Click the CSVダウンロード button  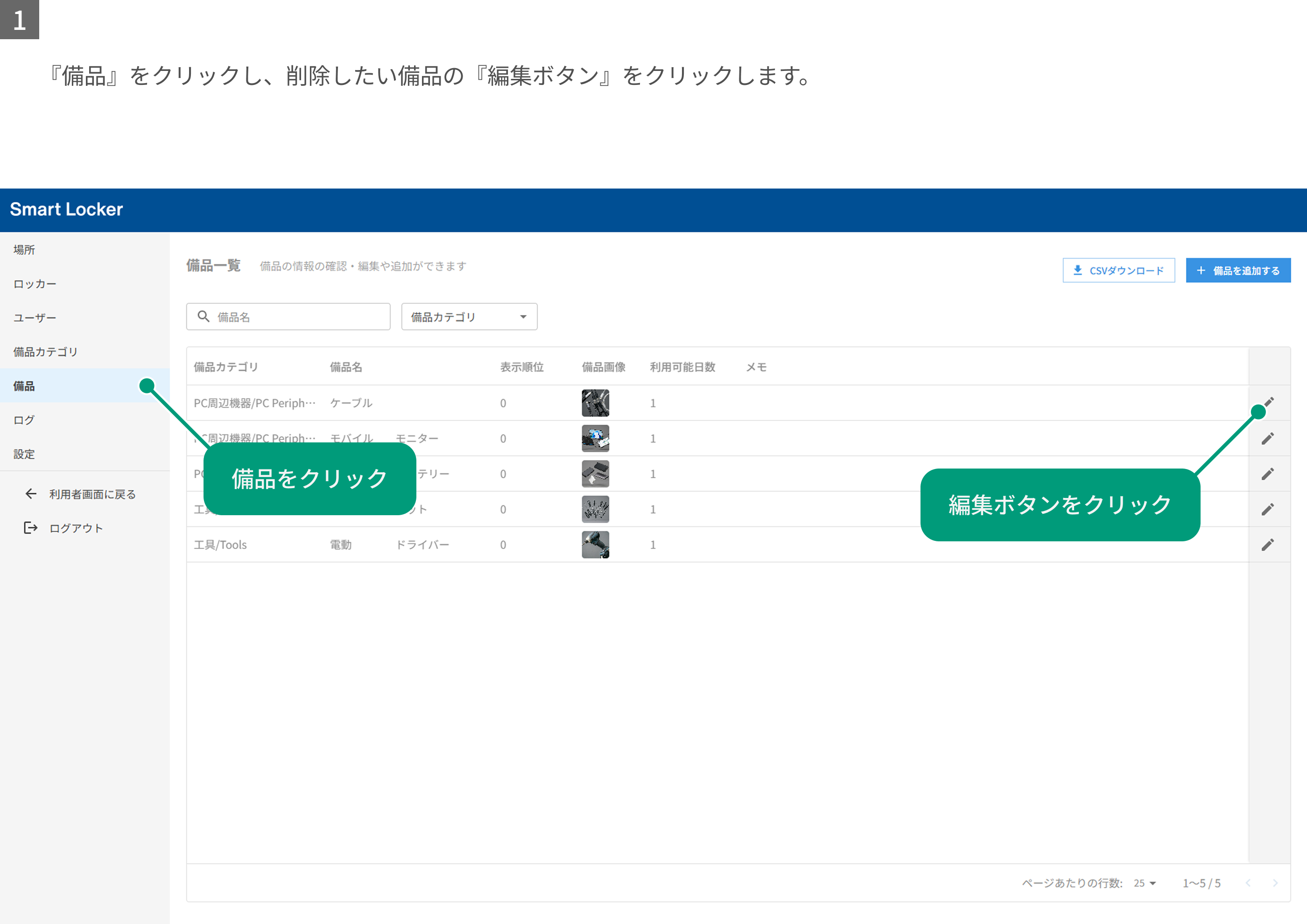click(x=1118, y=270)
